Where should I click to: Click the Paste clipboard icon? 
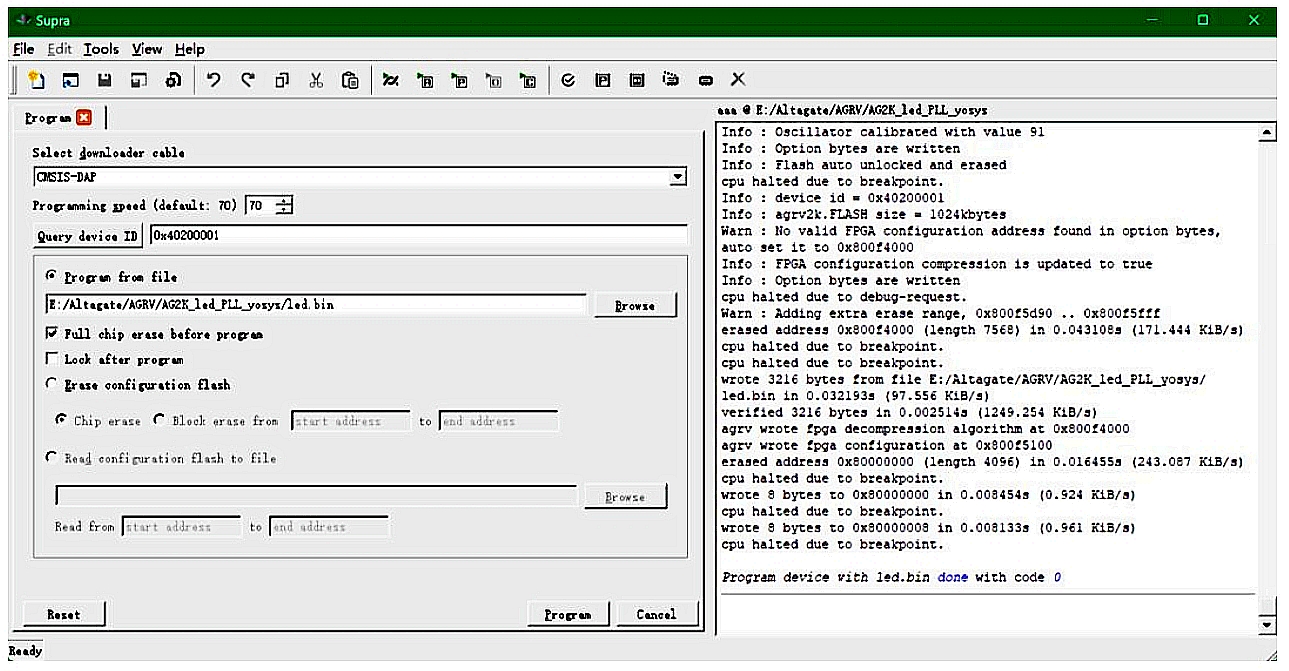pos(350,79)
